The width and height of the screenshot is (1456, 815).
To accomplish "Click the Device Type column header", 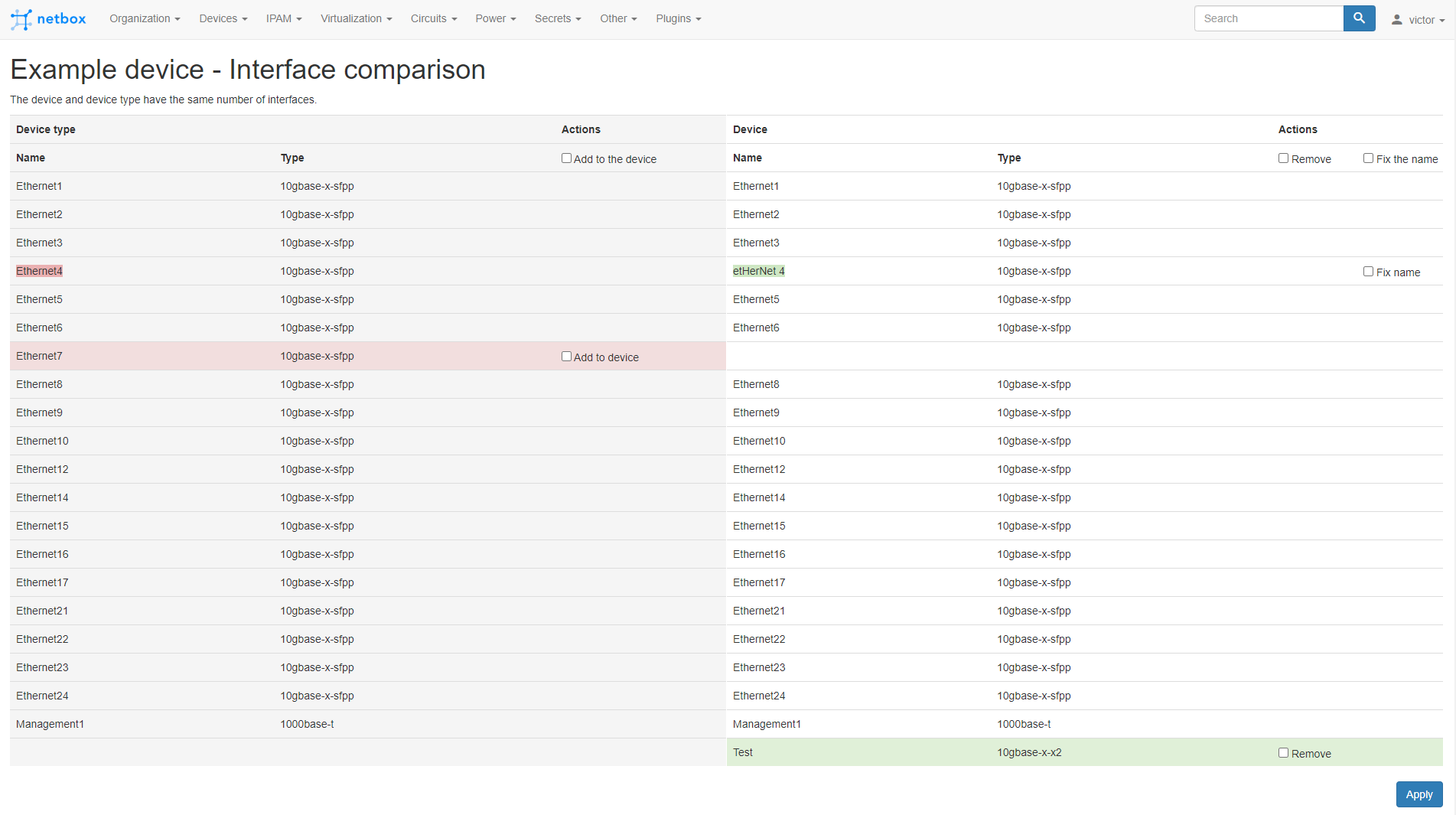I will (x=1008, y=158).
